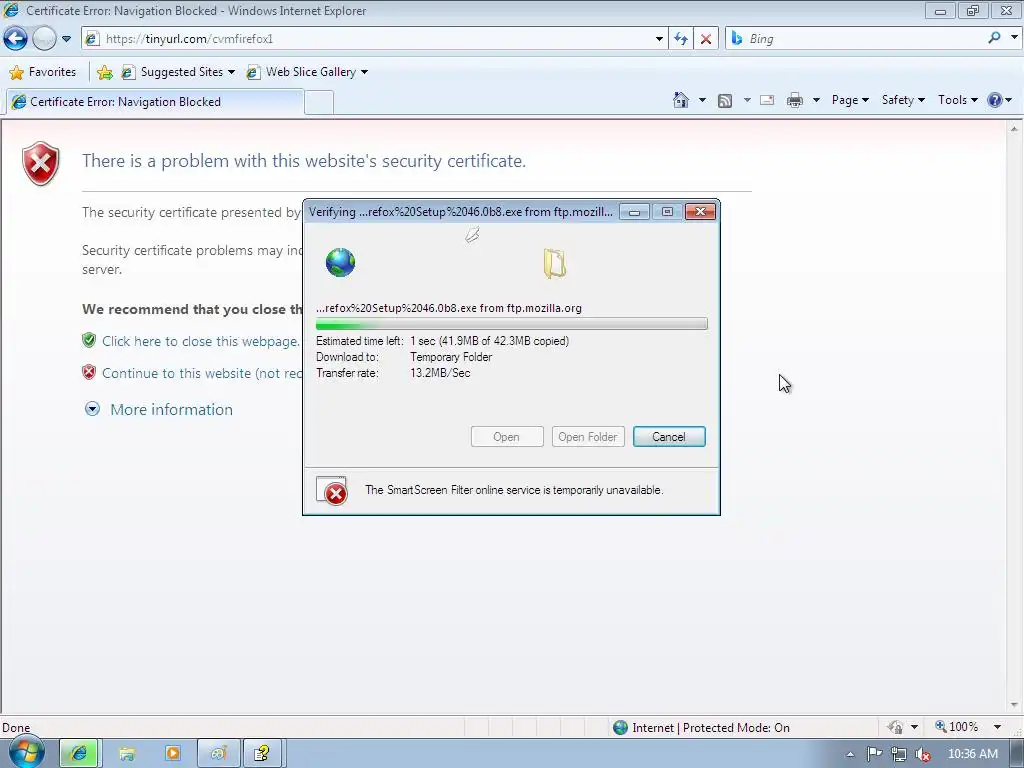Click the page scrollbar up arrow
The height and width of the screenshot is (768, 1024).
coord(1014,129)
